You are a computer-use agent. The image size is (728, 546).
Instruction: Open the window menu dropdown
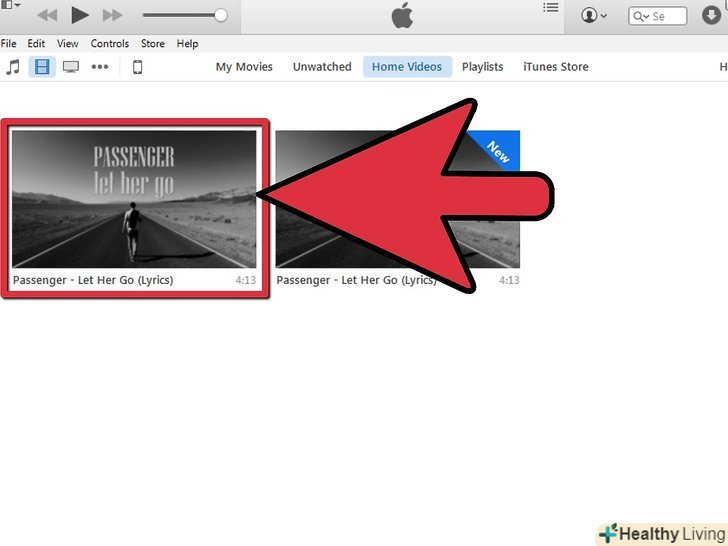[x=11, y=5]
